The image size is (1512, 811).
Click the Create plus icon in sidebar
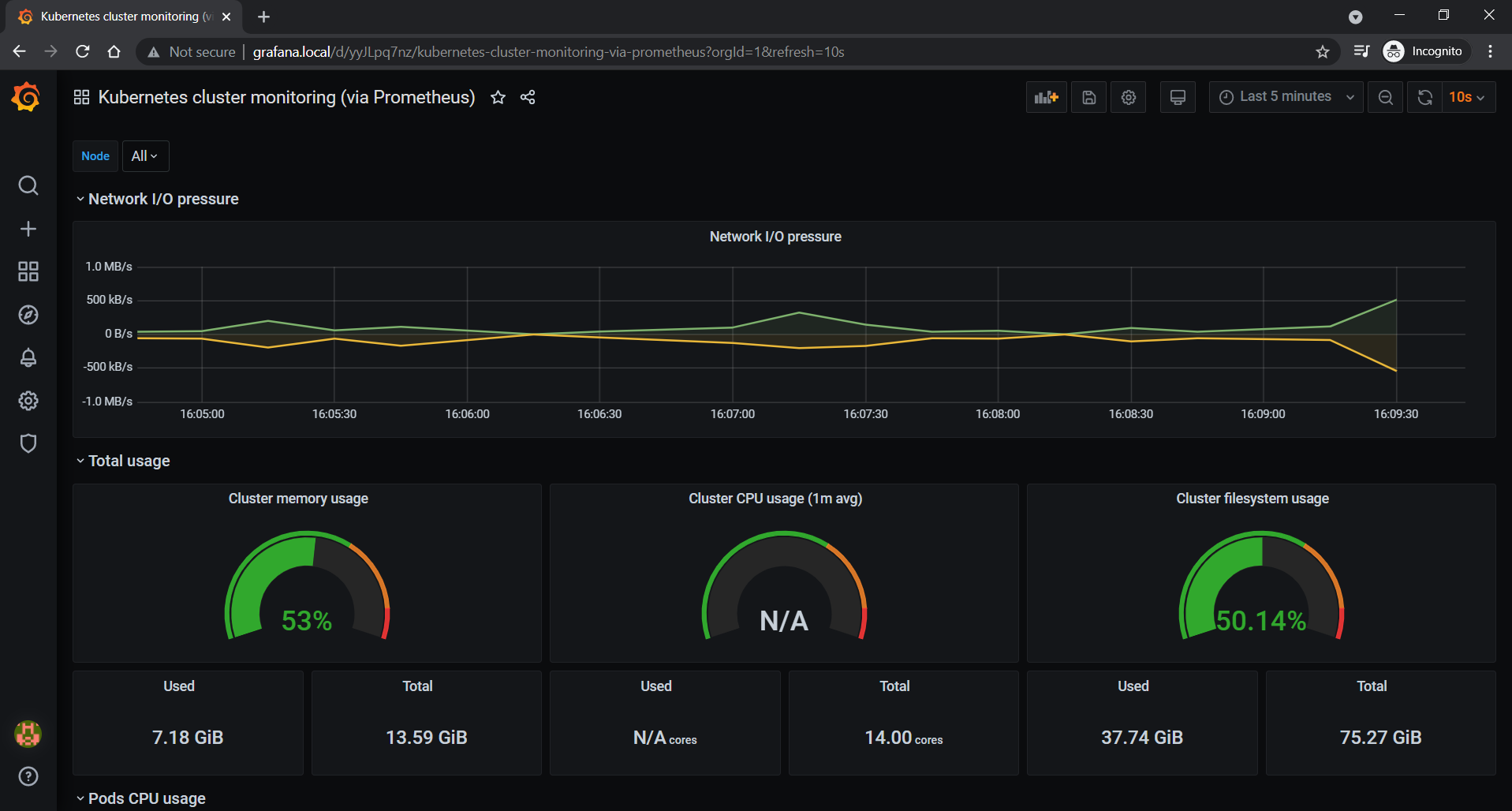point(28,229)
